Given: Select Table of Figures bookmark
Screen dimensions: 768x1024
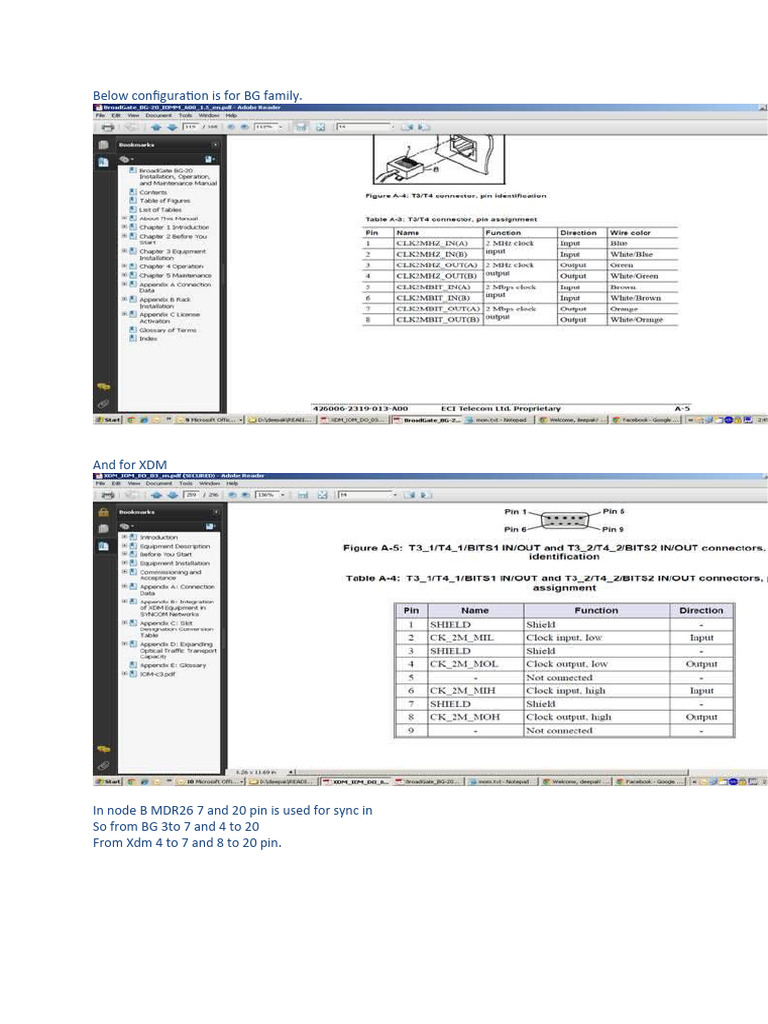Looking at the screenshot, I should [x=165, y=201].
